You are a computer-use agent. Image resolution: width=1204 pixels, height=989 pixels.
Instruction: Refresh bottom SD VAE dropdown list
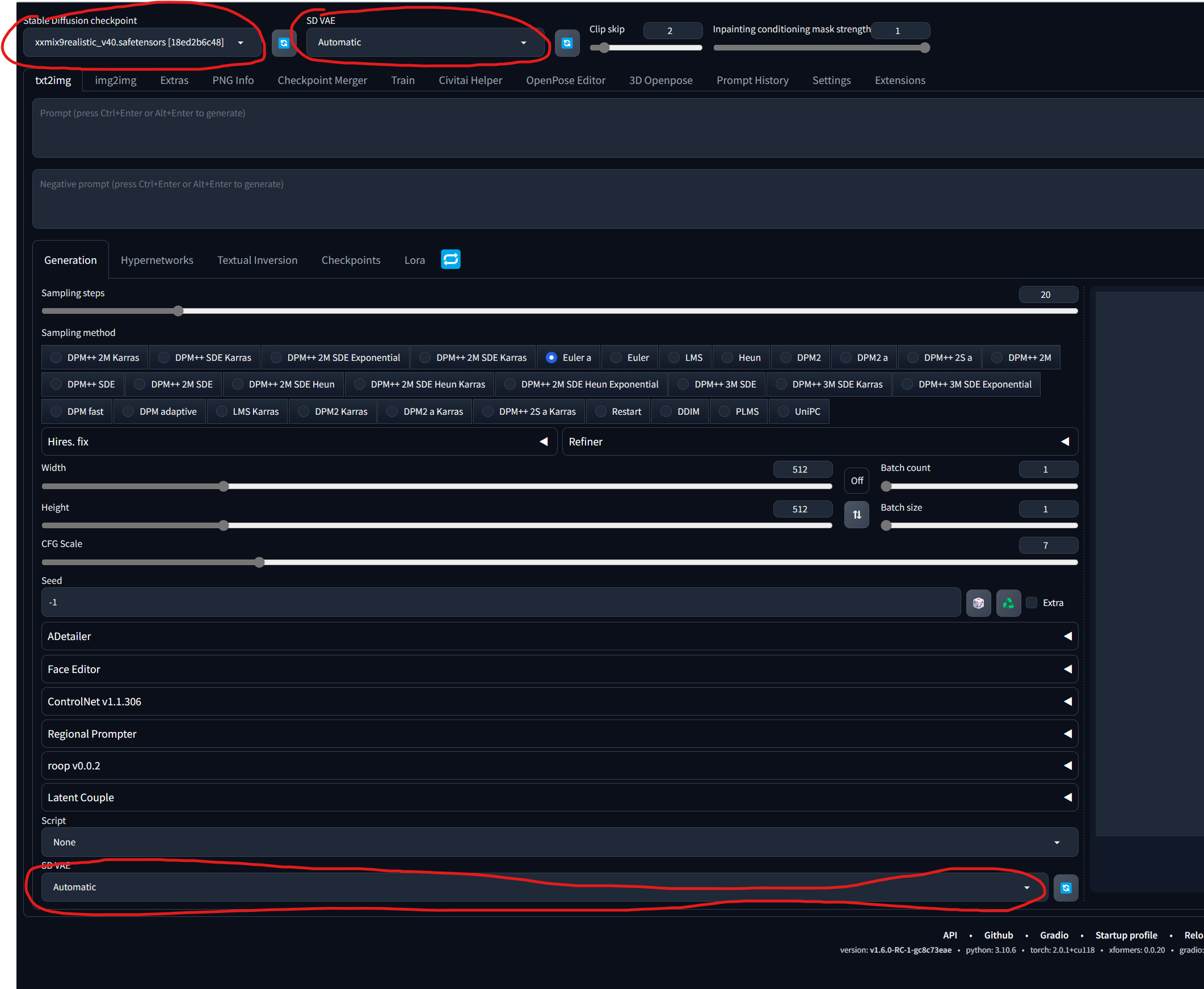(x=1065, y=887)
